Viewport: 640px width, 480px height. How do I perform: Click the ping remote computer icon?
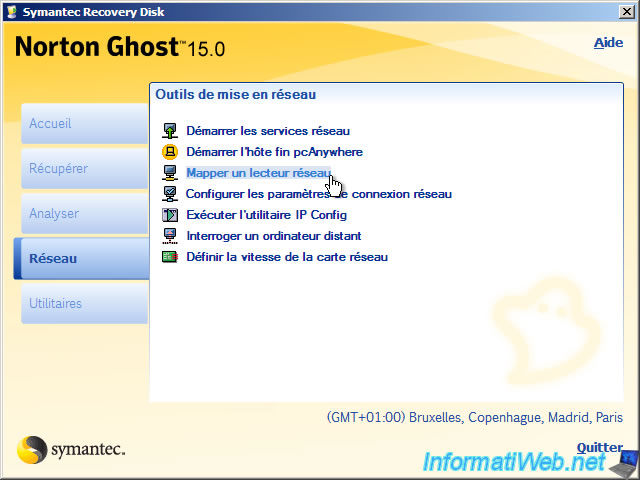170,236
